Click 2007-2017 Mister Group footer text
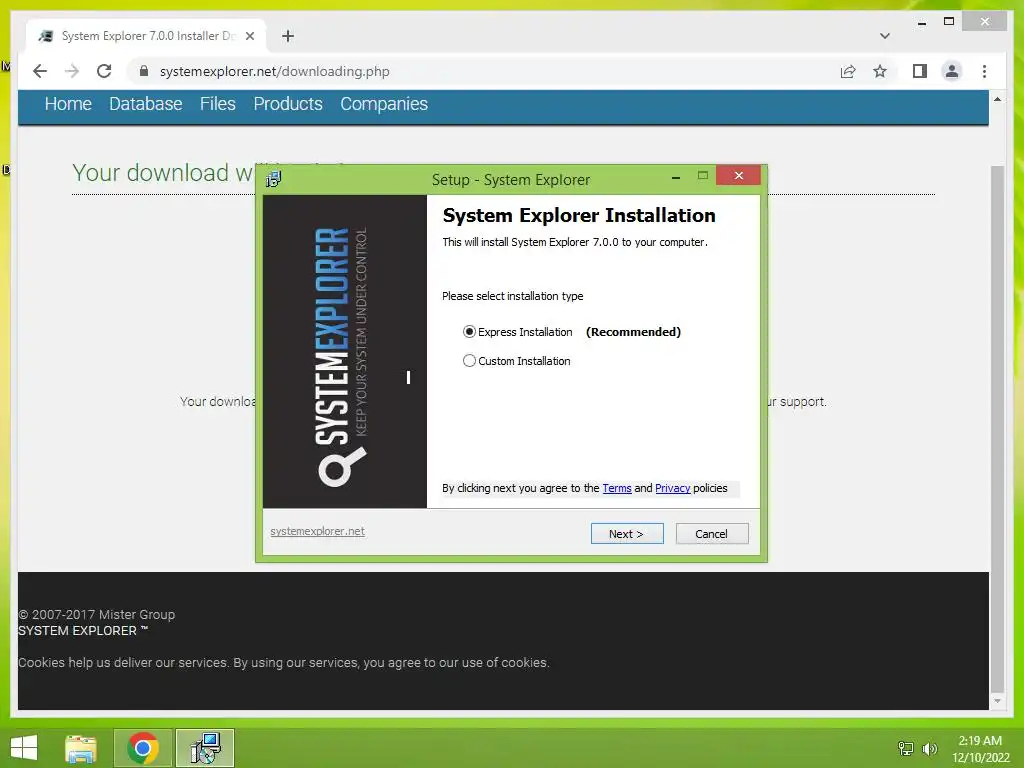Viewport: 1024px width, 768px height. click(97, 615)
